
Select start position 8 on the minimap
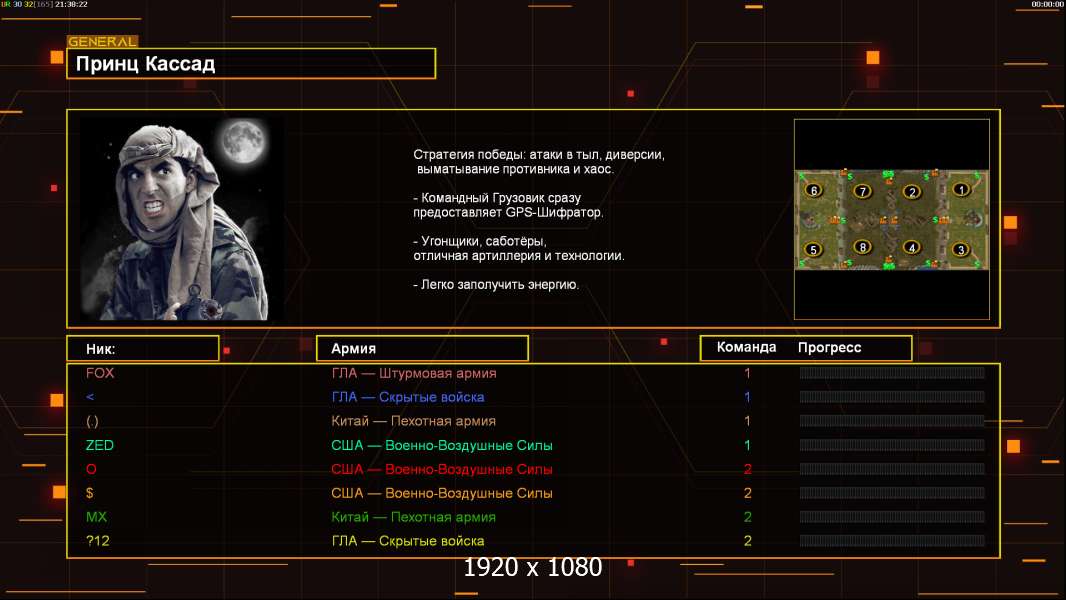coord(863,247)
